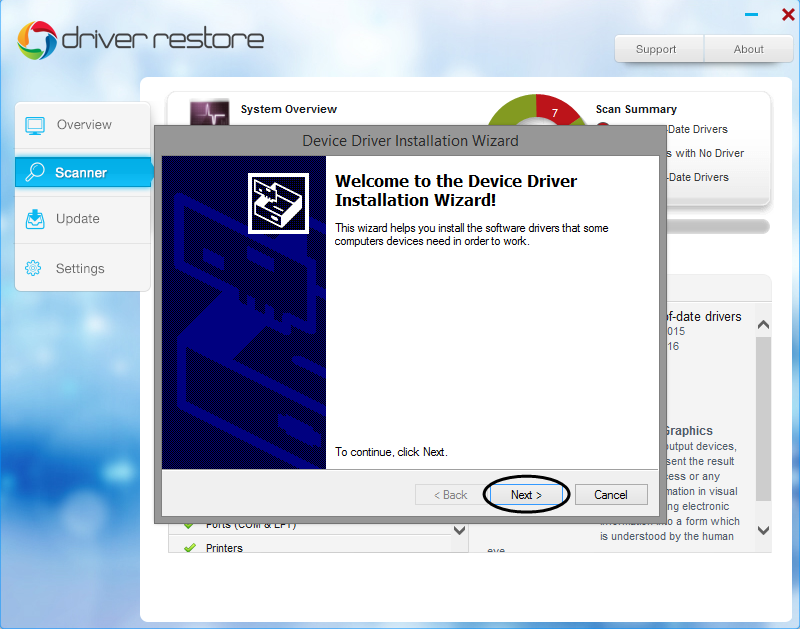Click the description panel scrollbar thumb
This screenshot has height=629, width=800.
(x=763, y=418)
